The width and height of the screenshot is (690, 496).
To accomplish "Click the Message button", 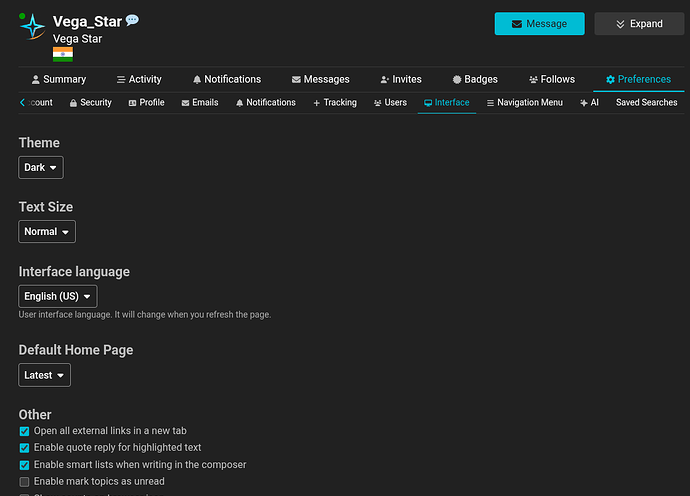I will click(x=539, y=24).
